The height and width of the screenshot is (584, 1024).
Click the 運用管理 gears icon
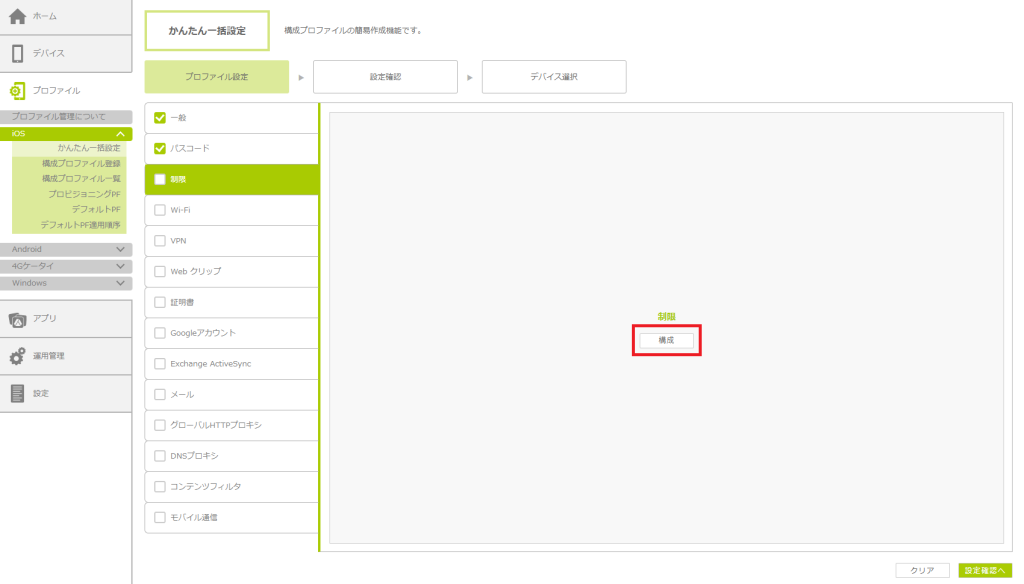coord(17,356)
